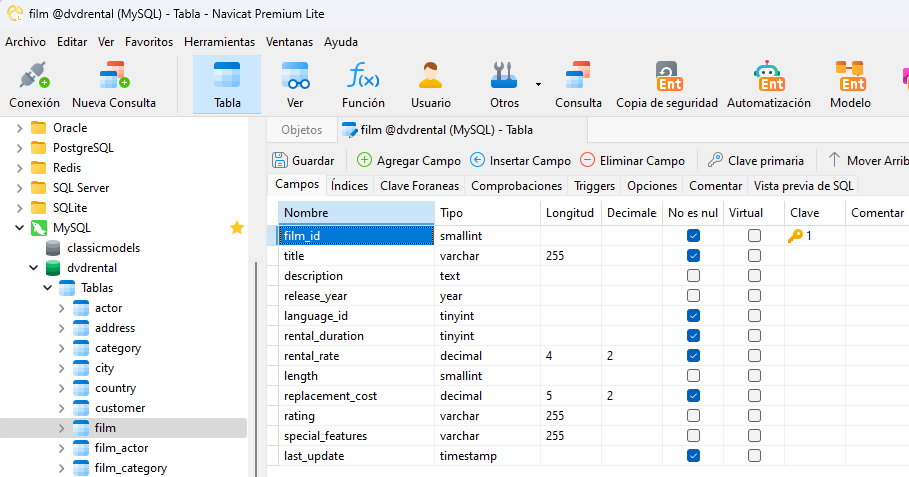Screen dimensions: 909x477
Task: Open the Otros dropdown arrow
Action: pyautogui.click(x=538, y=85)
